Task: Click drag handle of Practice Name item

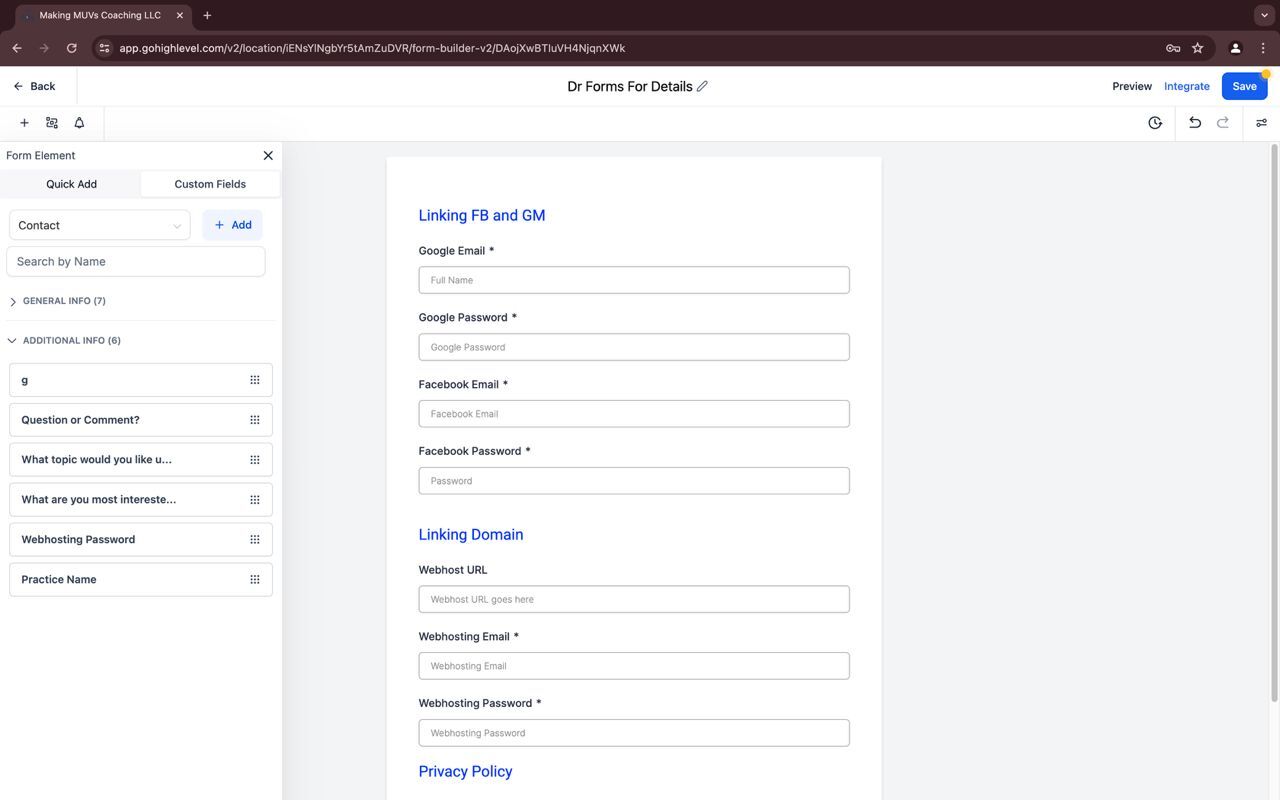Action: click(255, 580)
